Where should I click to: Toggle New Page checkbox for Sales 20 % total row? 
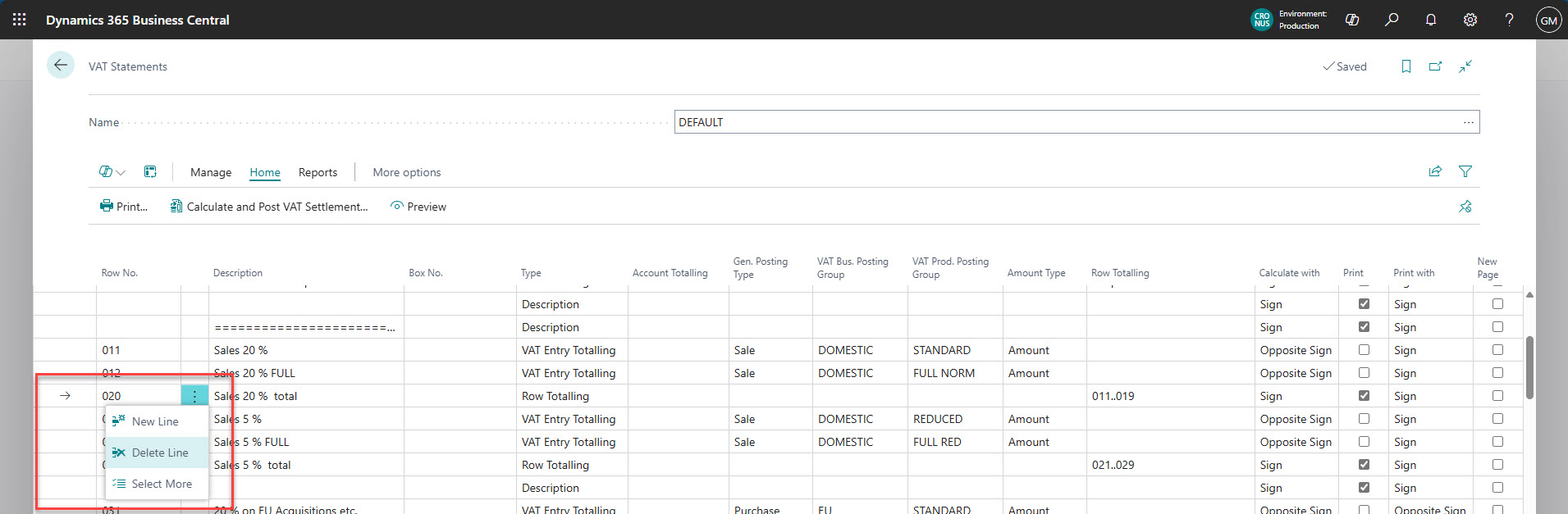[x=1497, y=396]
